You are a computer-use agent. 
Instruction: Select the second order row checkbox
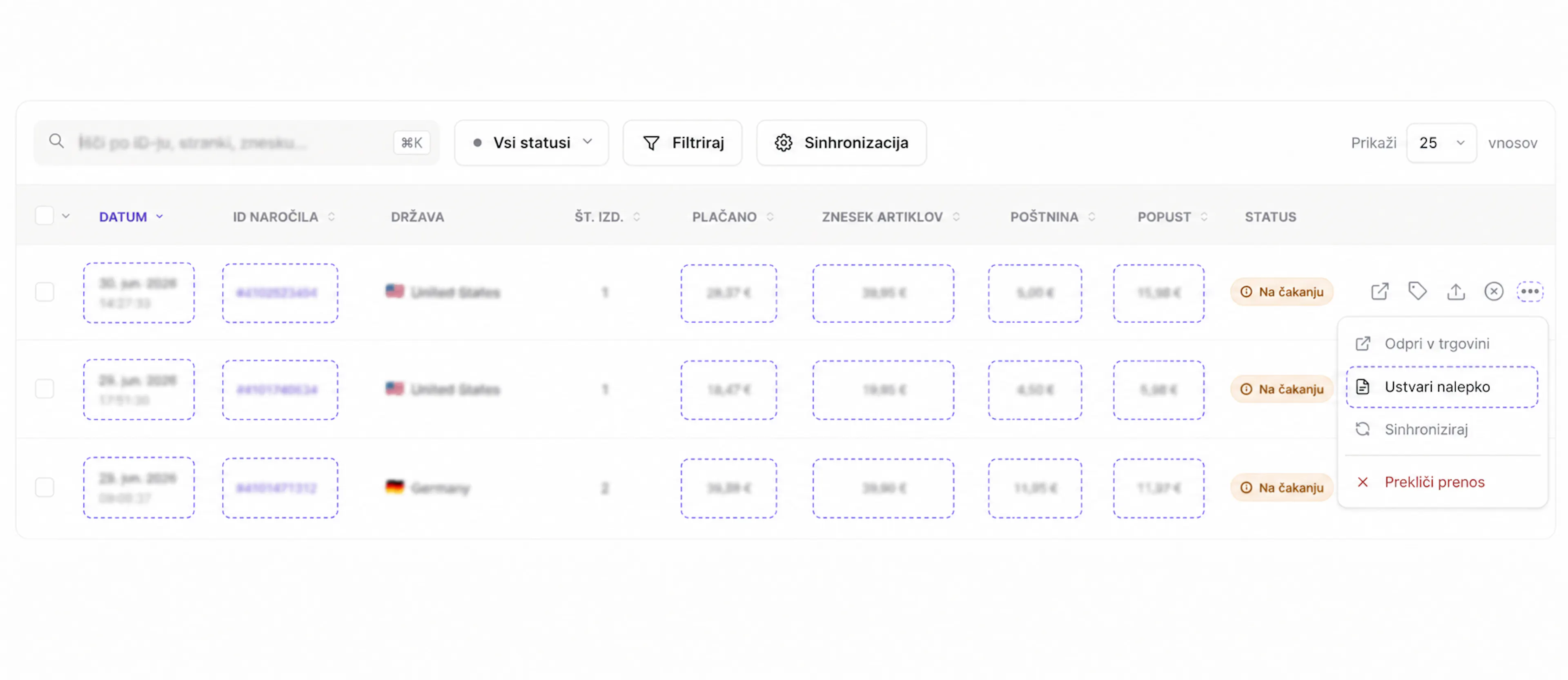click(45, 389)
